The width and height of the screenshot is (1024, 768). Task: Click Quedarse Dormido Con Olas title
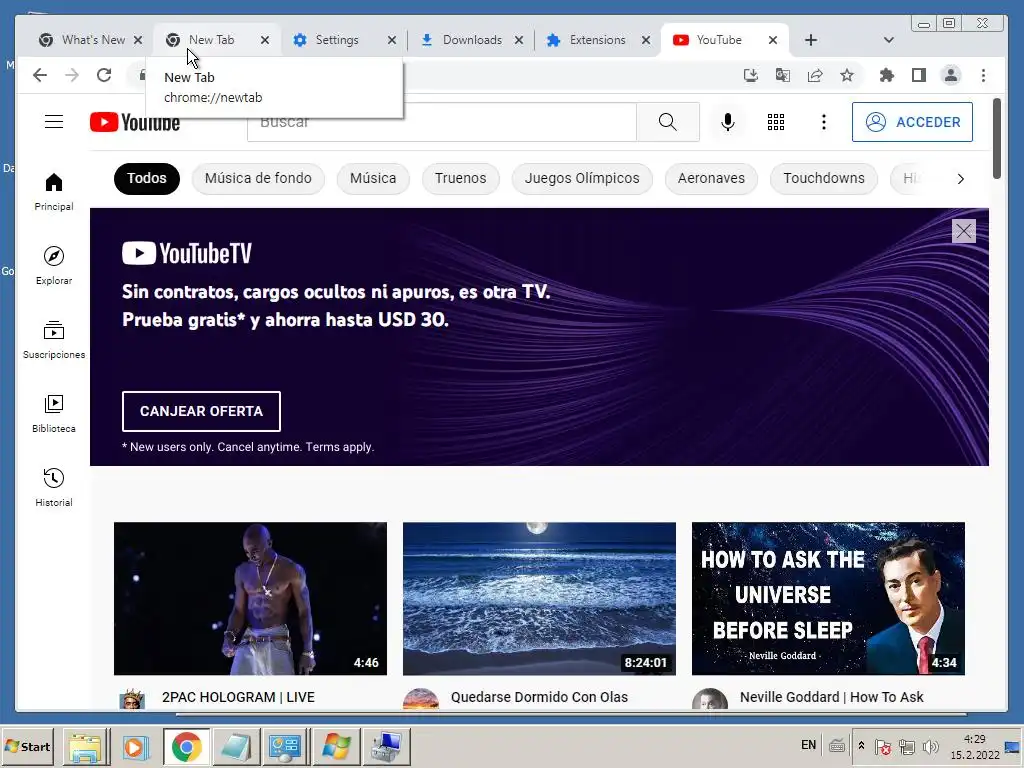point(539,697)
